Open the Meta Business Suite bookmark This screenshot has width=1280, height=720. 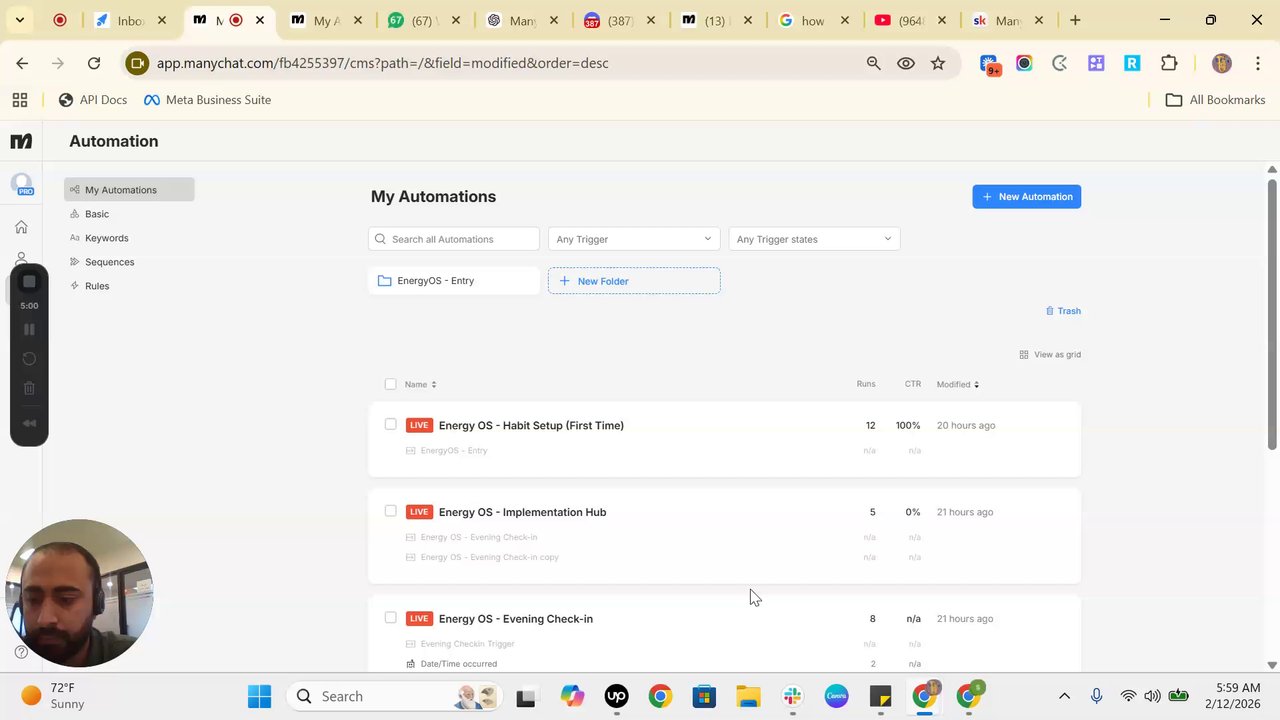click(x=208, y=100)
